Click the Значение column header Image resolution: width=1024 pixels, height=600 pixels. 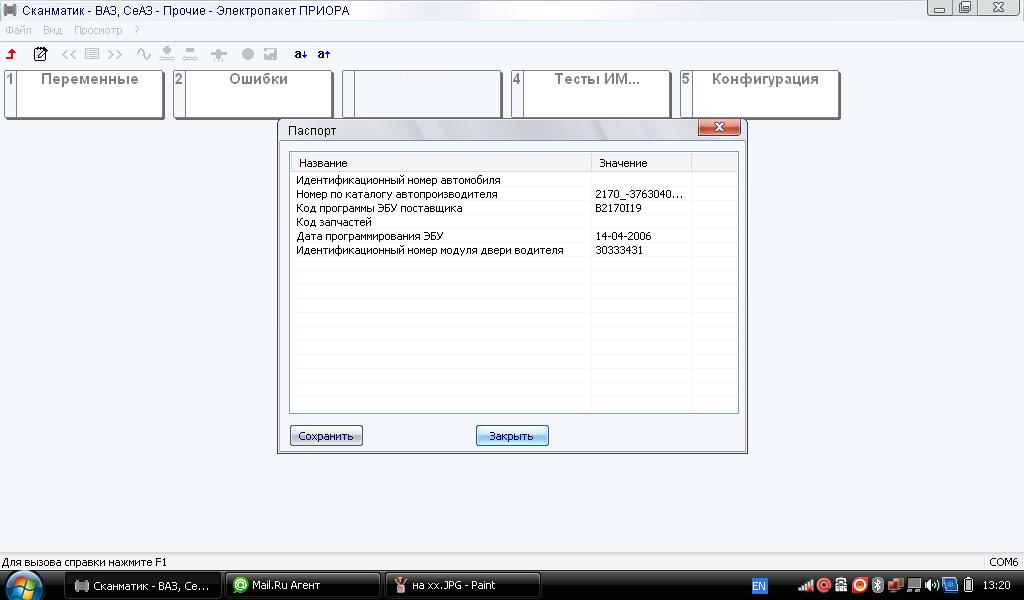point(641,163)
